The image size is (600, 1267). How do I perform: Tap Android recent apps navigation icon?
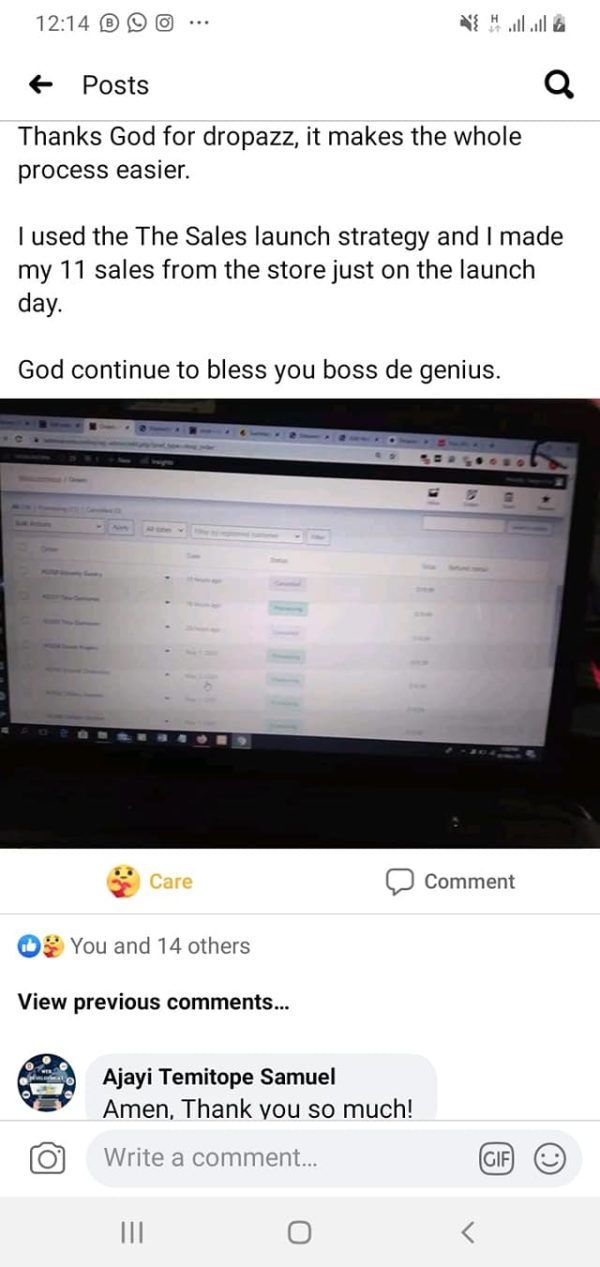(132, 1233)
